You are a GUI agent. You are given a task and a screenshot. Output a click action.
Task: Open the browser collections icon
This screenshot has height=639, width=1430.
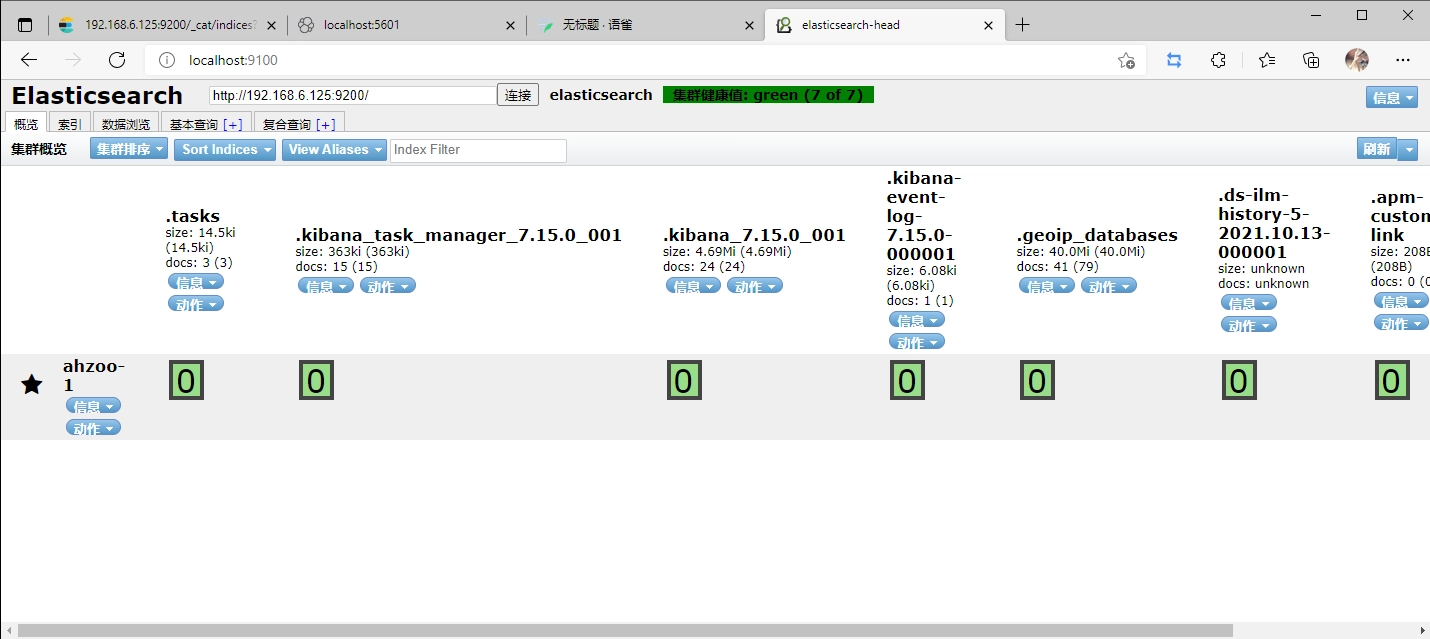coord(1312,60)
